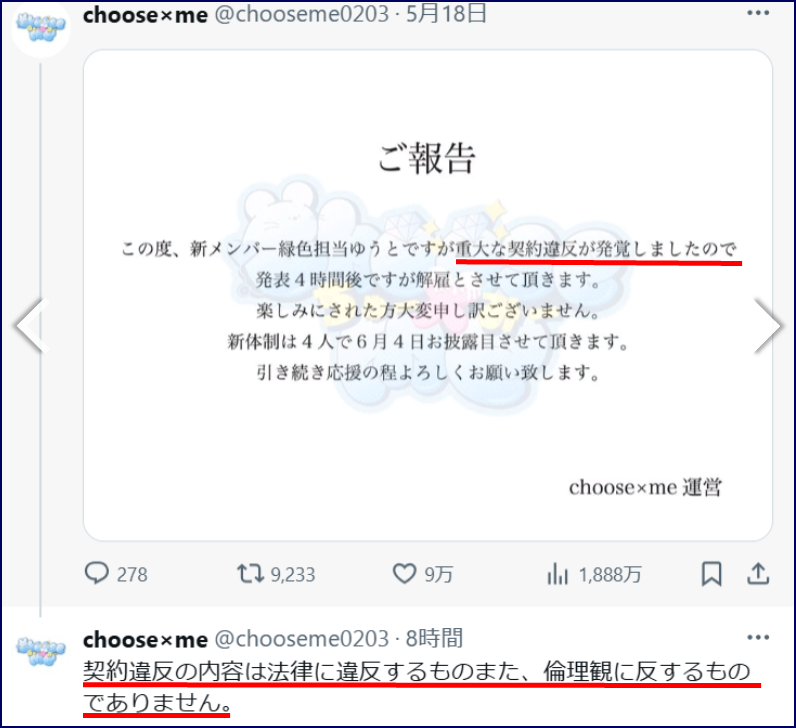Click the 8時間 timestamp on reply tweet
This screenshot has height=728, width=796.
[434, 639]
